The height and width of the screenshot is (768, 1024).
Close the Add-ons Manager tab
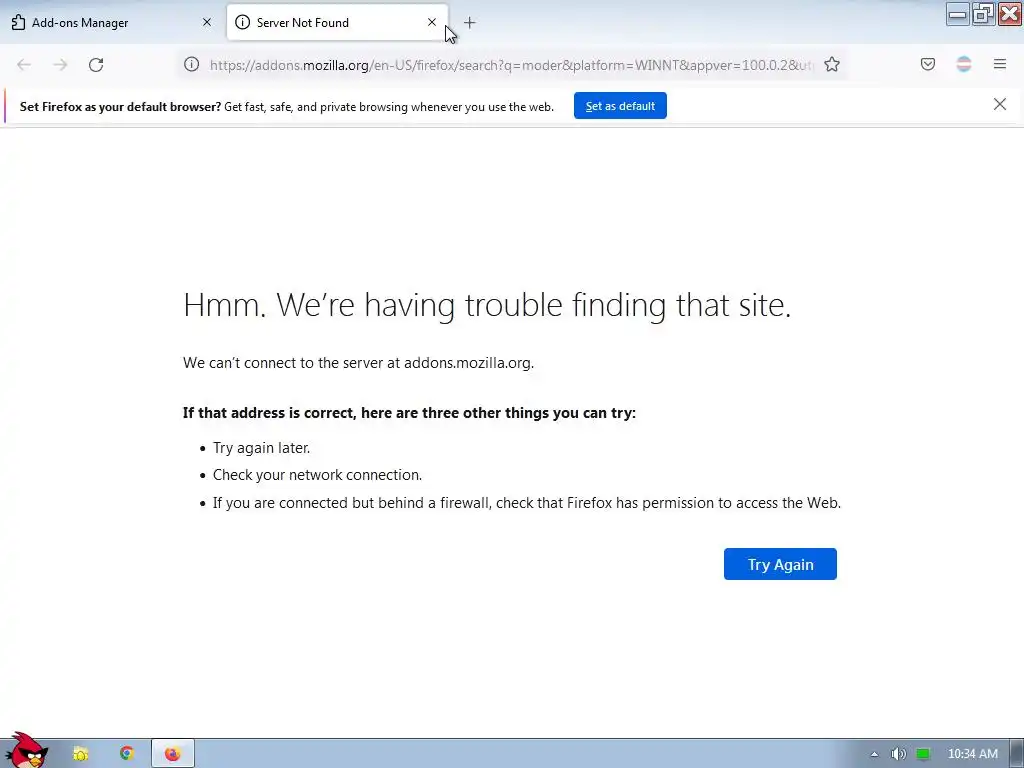click(x=207, y=22)
